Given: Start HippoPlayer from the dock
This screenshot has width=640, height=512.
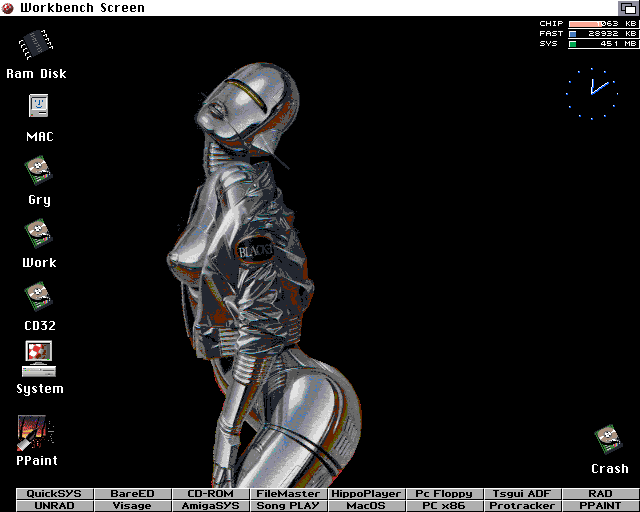Looking at the screenshot, I should 367,494.
